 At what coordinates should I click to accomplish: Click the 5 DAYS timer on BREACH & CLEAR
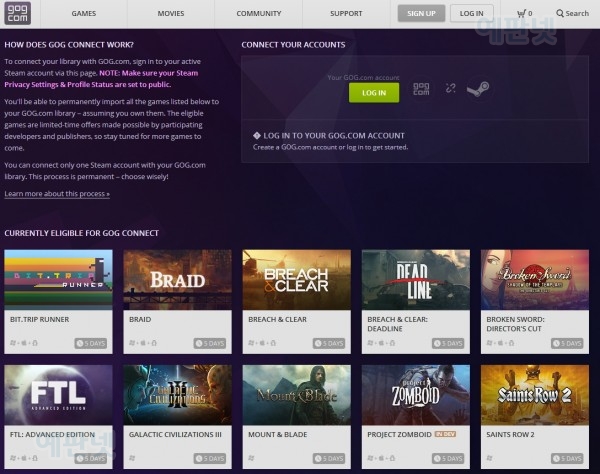[329, 343]
